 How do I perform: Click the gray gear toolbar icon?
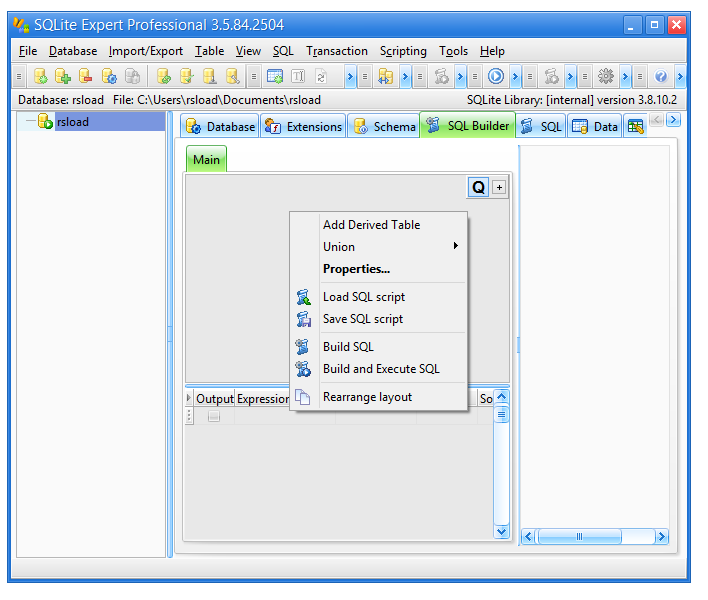point(606,76)
